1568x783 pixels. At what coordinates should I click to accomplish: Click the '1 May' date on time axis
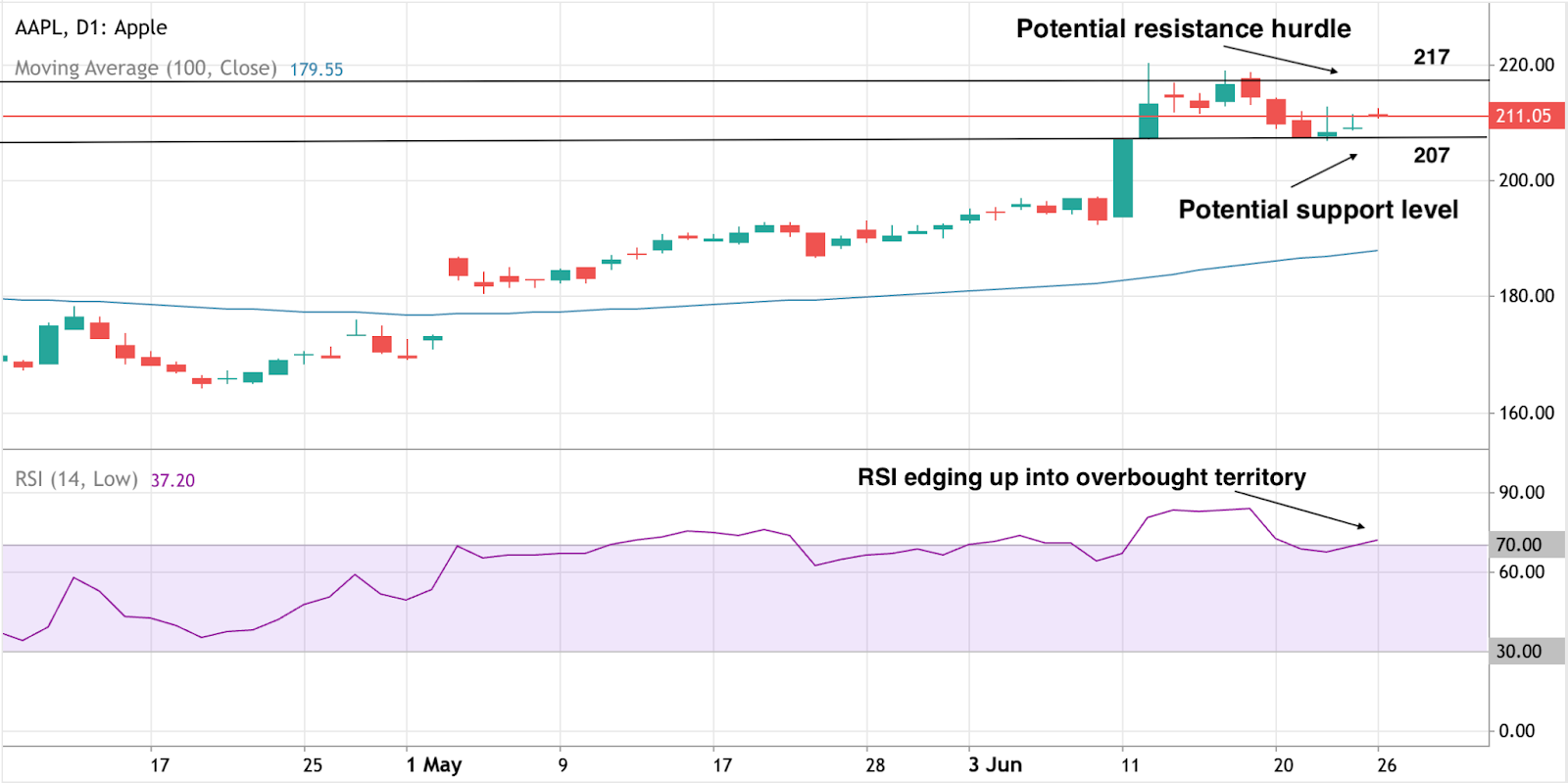click(x=434, y=765)
